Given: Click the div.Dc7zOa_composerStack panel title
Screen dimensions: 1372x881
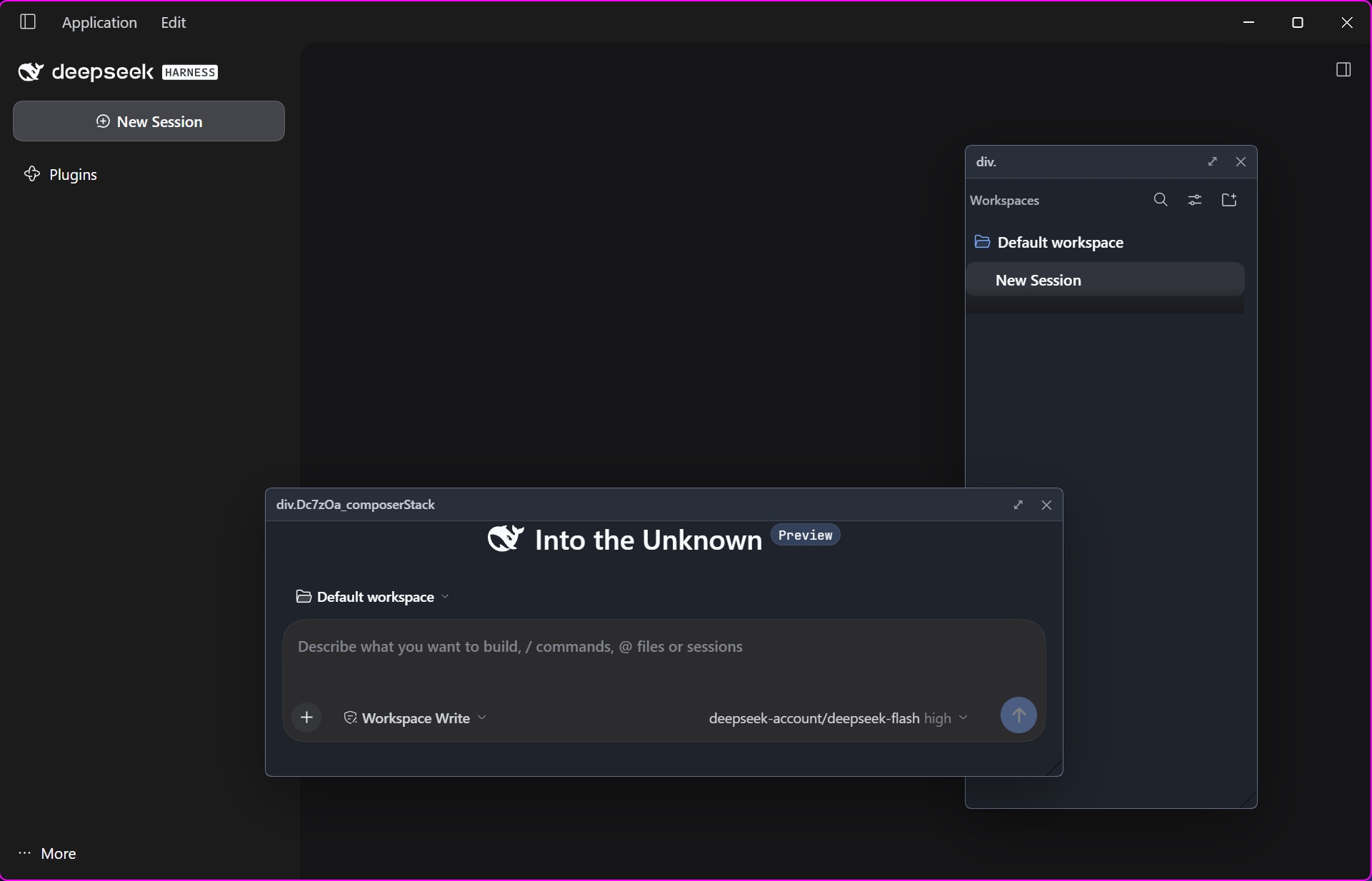Looking at the screenshot, I should point(355,505).
